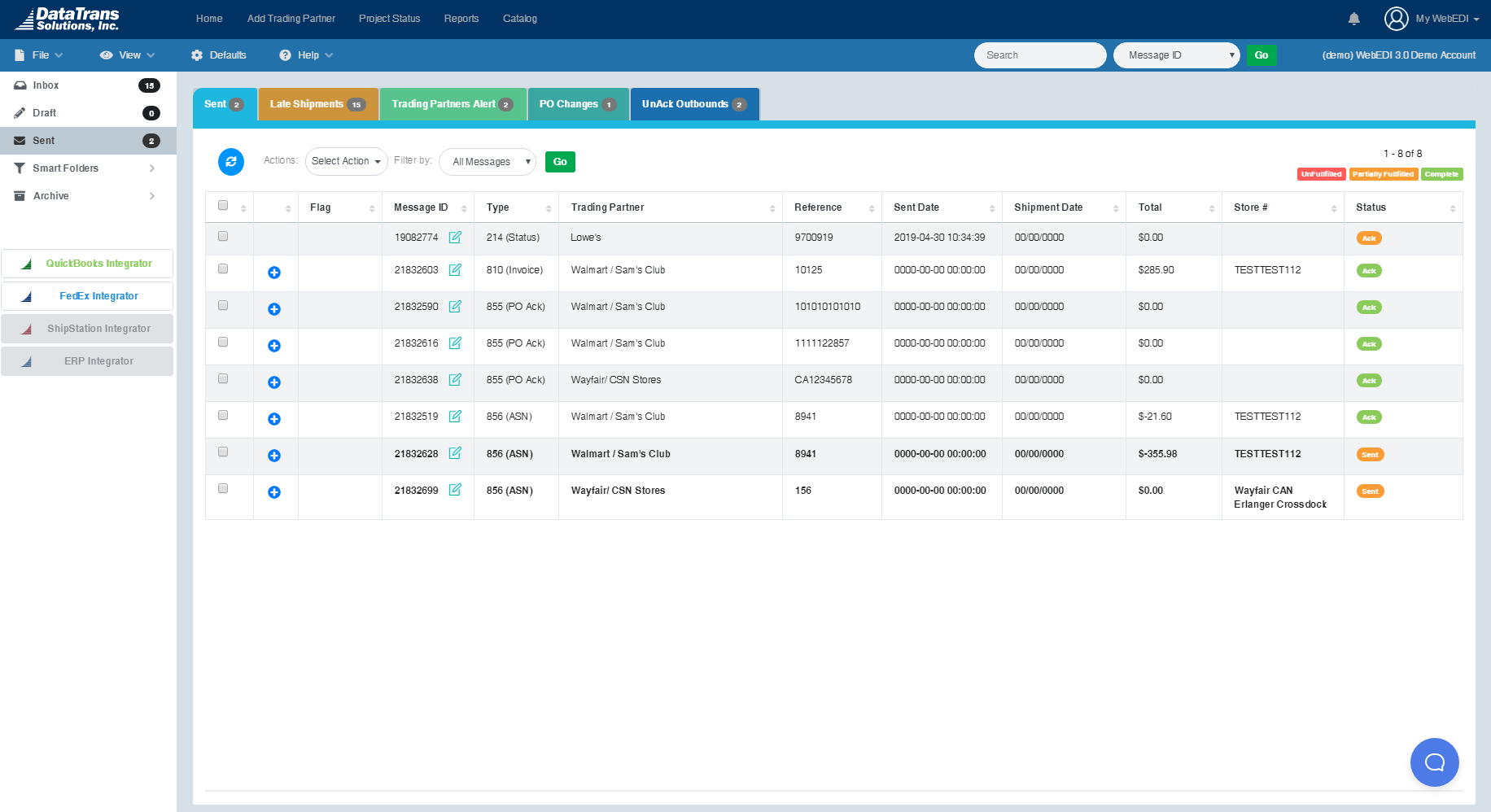Image resolution: width=1491 pixels, height=812 pixels.
Task: Open the View dropdown menu
Action: 128,55
